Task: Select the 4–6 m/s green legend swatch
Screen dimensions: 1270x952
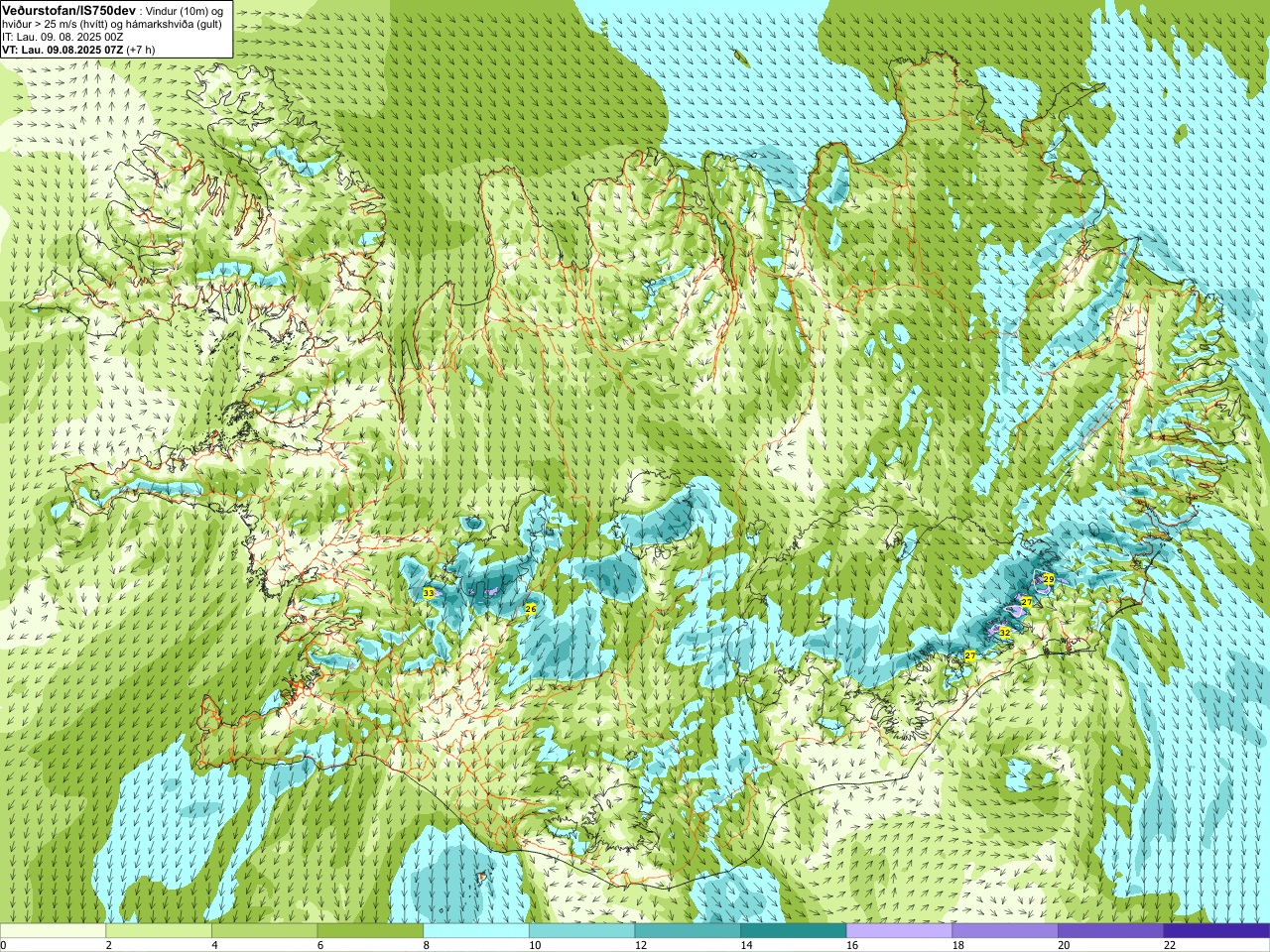Action: [264, 931]
